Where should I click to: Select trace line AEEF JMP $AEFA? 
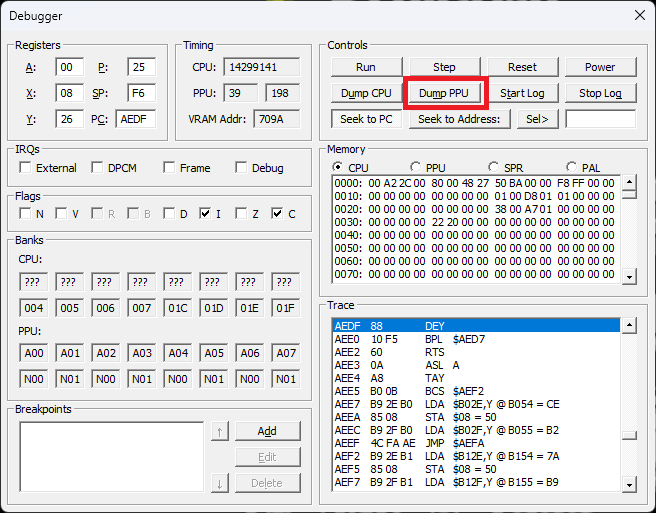click(x=476, y=443)
